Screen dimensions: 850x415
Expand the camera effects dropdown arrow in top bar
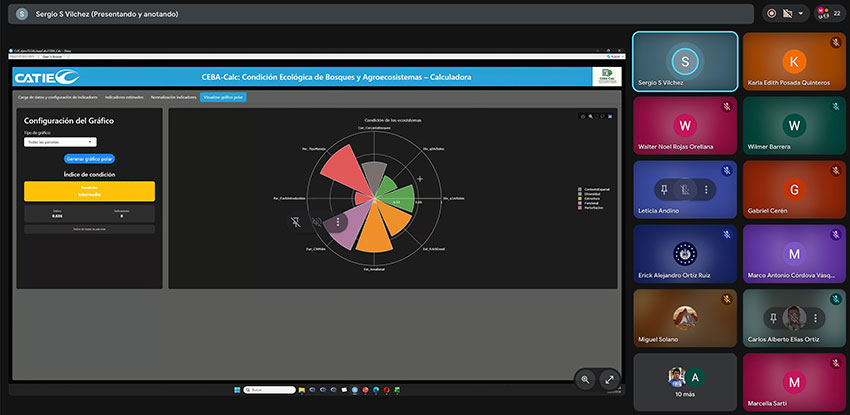click(802, 13)
